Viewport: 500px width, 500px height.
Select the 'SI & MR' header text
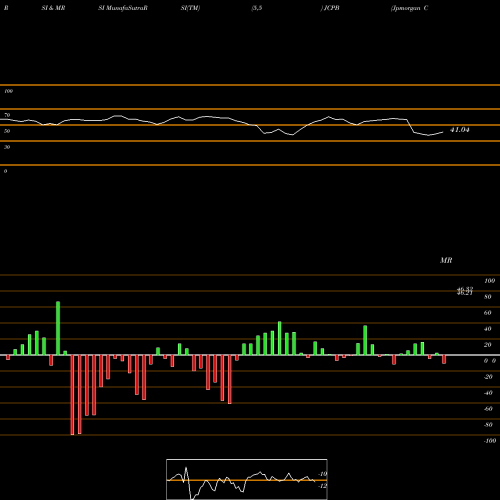coord(53,8)
